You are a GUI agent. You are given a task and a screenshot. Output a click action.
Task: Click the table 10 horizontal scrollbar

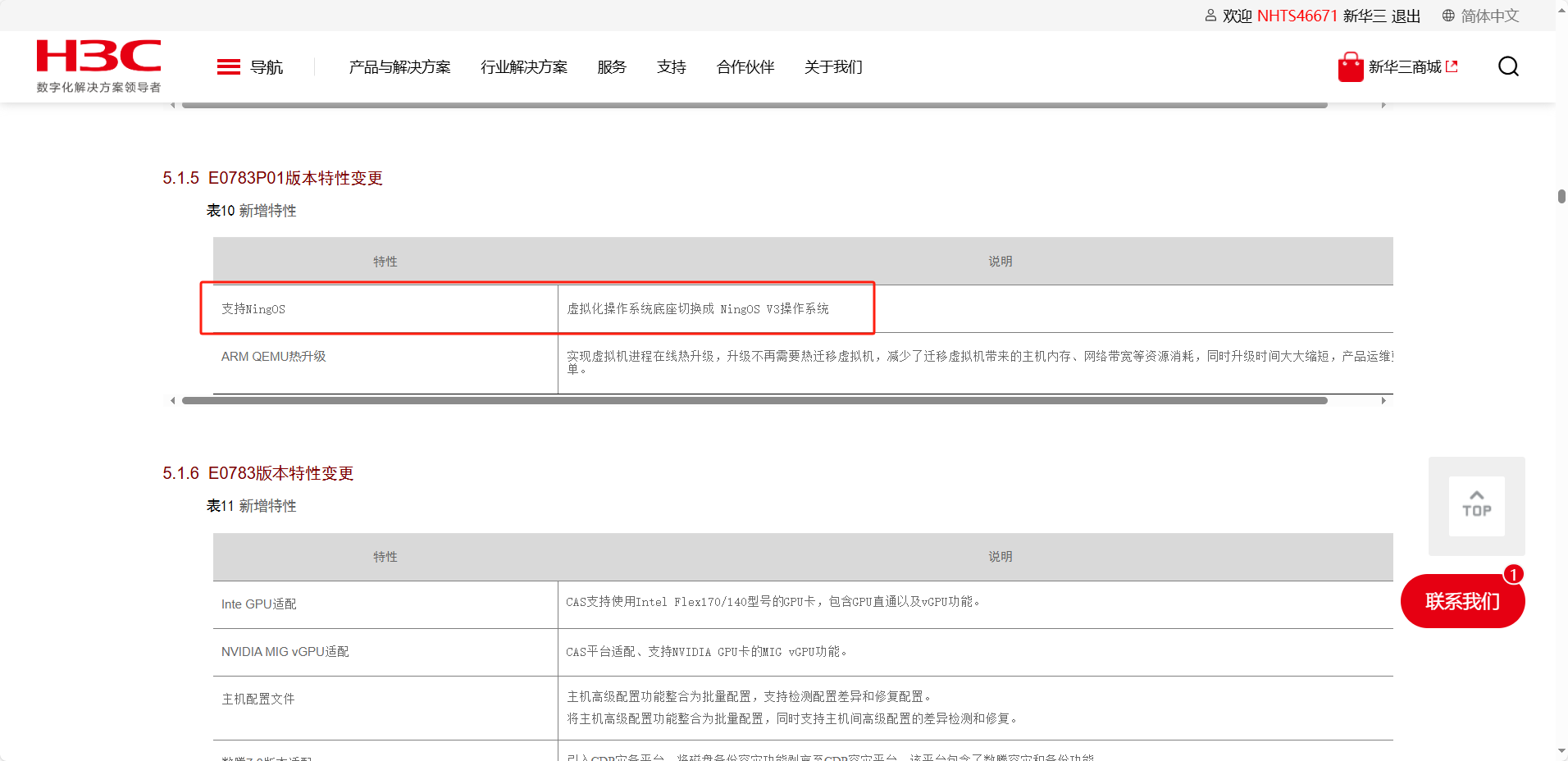tap(754, 400)
